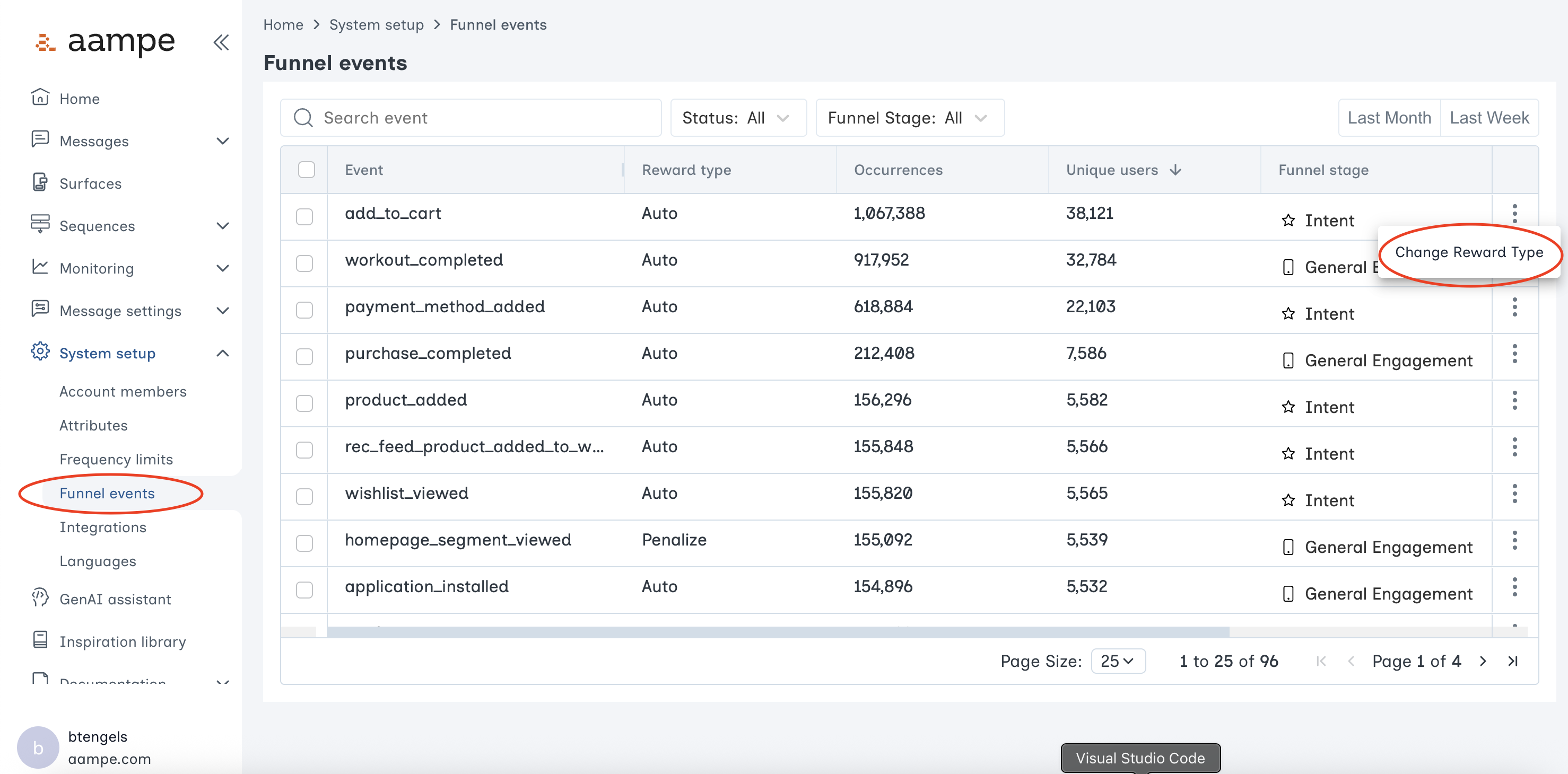Open three-dot menu for homepage_segment_viewed row
This screenshot has height=774, width=1568.
tap(1514, 540)
